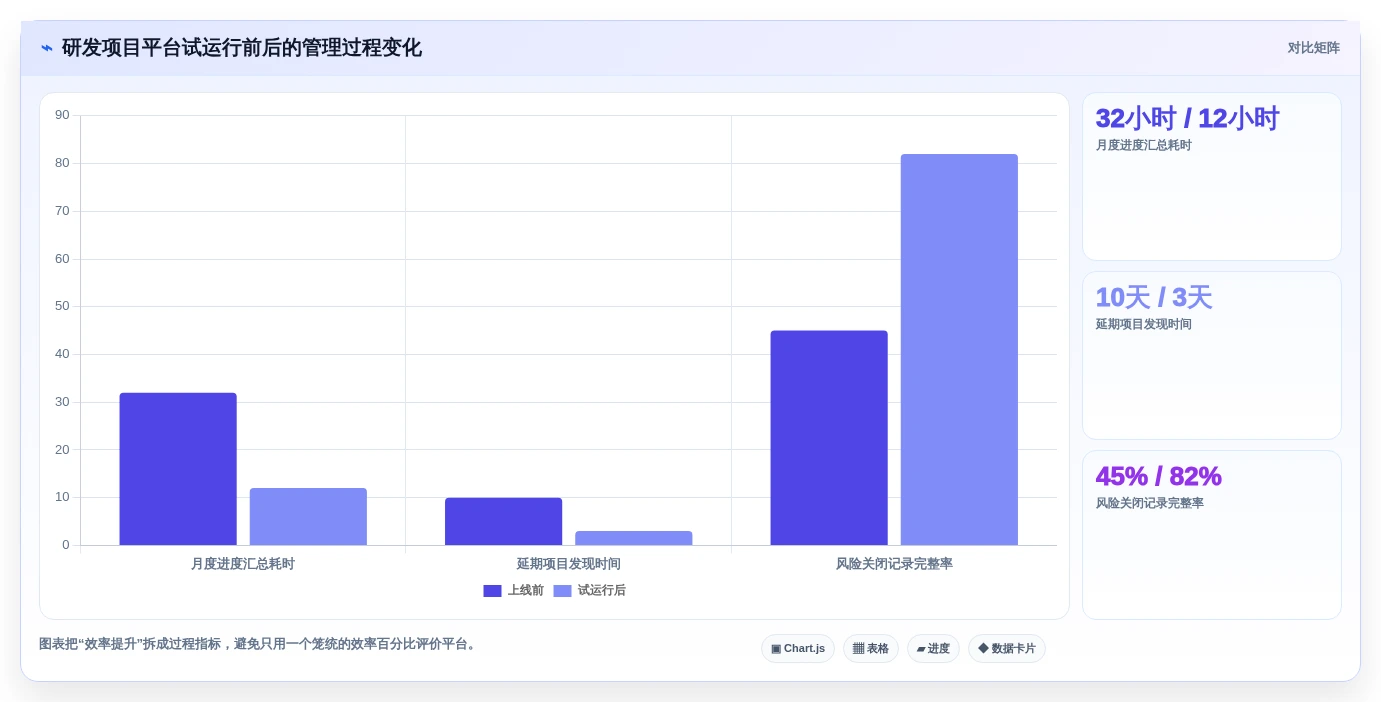This screenshot has height=702, width=1381.
Task: Click the 上线前 bar for 月度进度汇总耗时
Action: (178, 469)
